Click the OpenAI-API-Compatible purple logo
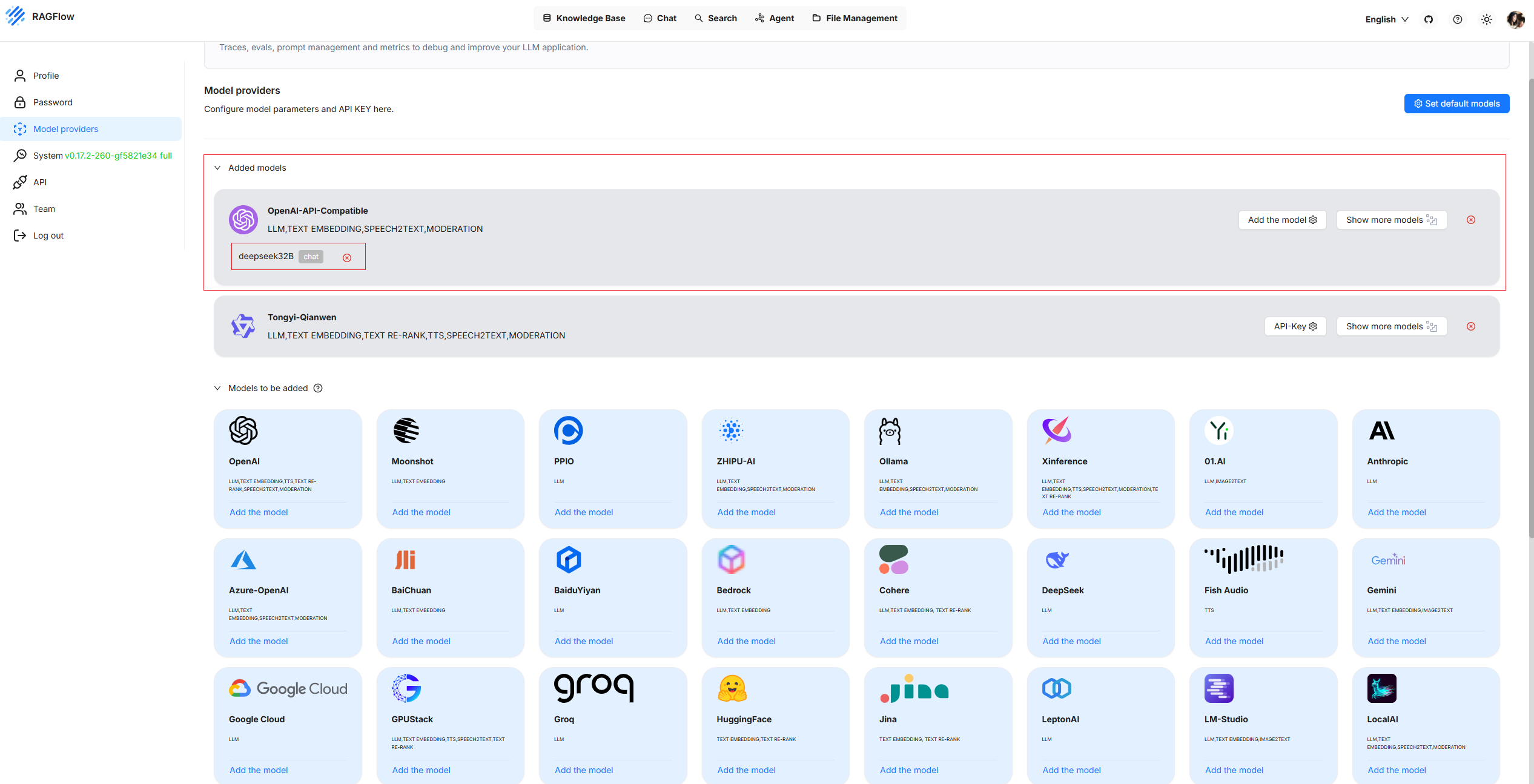Screen dimensions: 1534x784 [x=243, y=220]
